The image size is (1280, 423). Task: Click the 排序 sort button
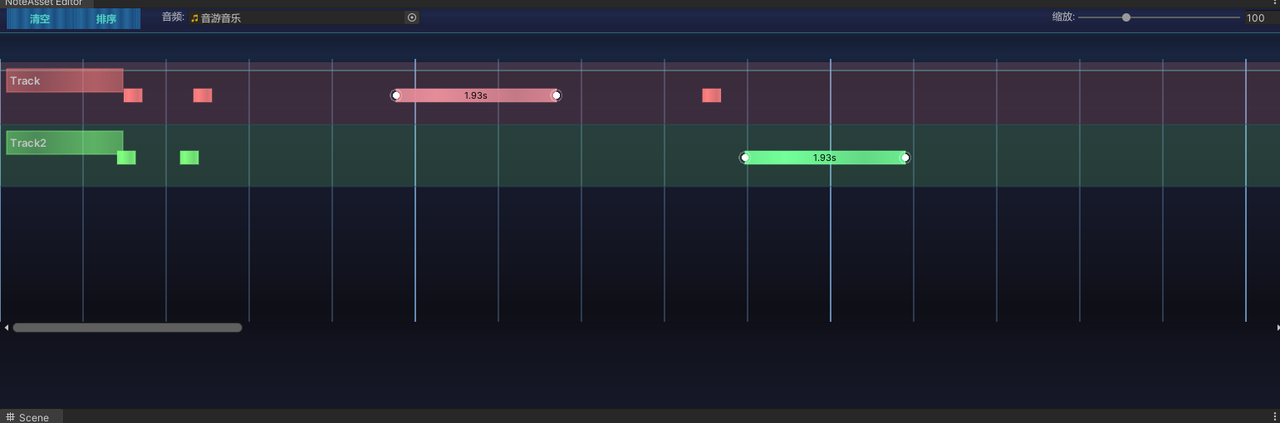pyautogui.click(x=107, y=19)
